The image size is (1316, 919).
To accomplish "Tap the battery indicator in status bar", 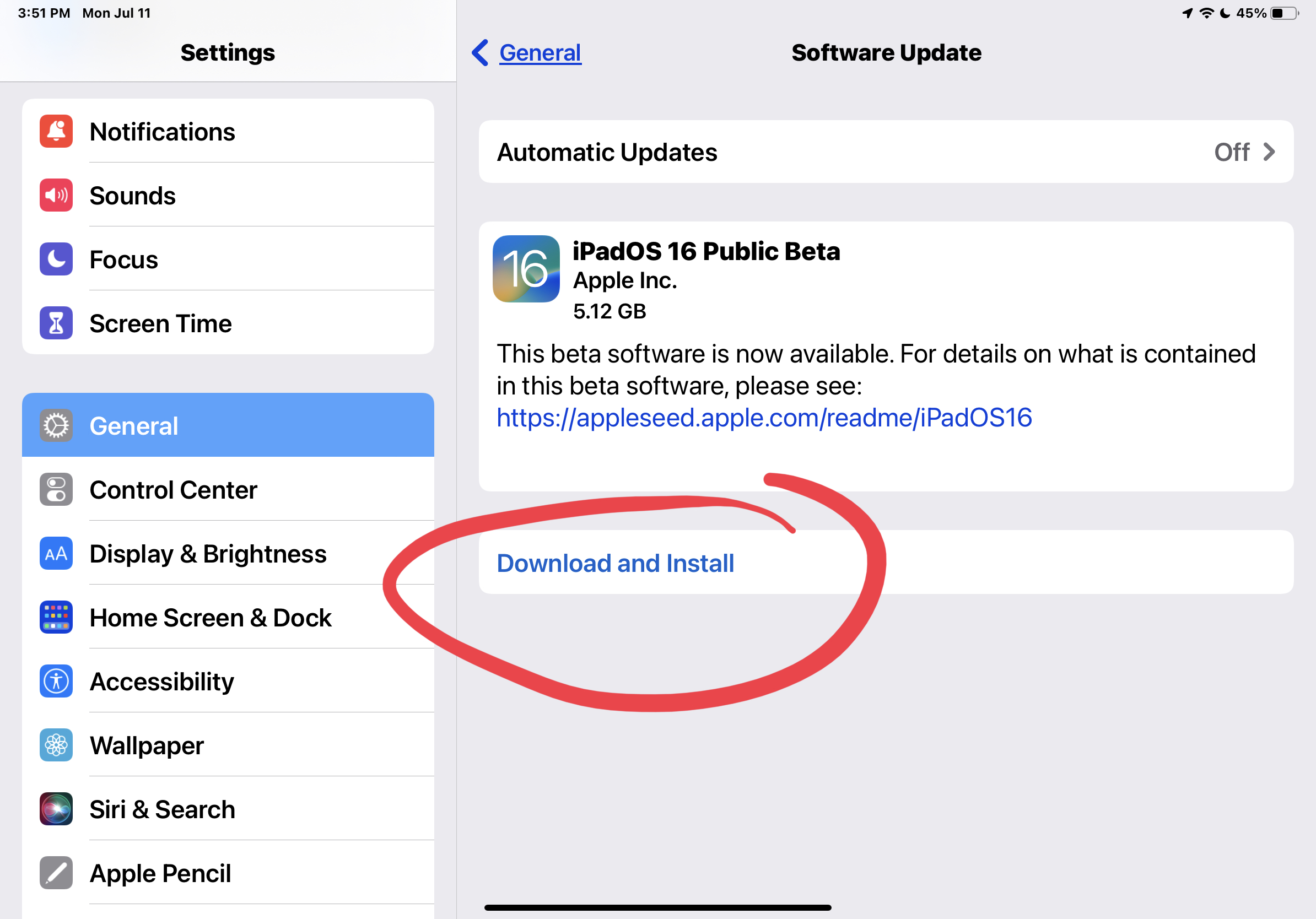I will 1284,13.
